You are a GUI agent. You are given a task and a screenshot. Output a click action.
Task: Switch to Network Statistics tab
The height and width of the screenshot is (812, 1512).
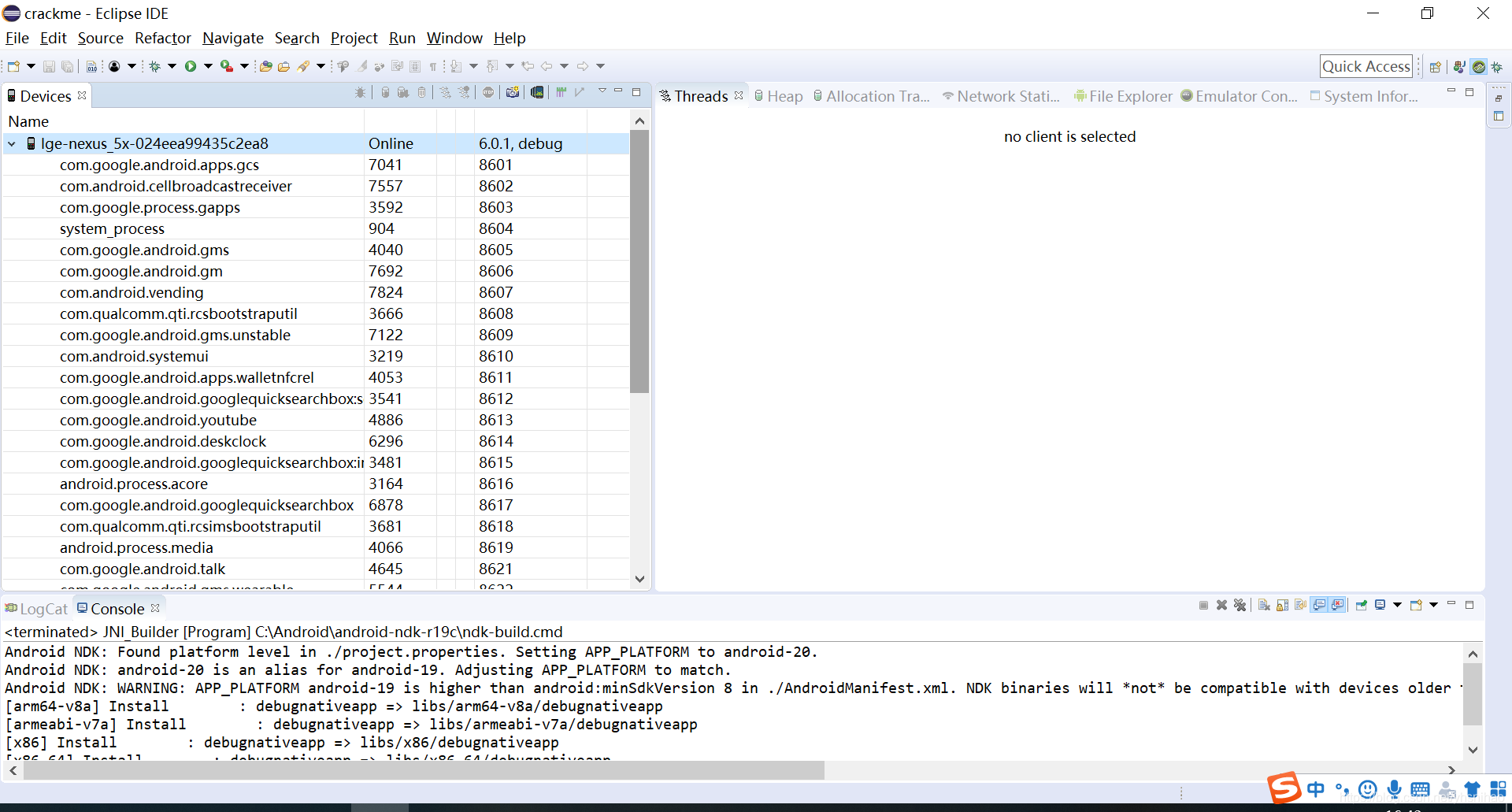(1001, 96)
